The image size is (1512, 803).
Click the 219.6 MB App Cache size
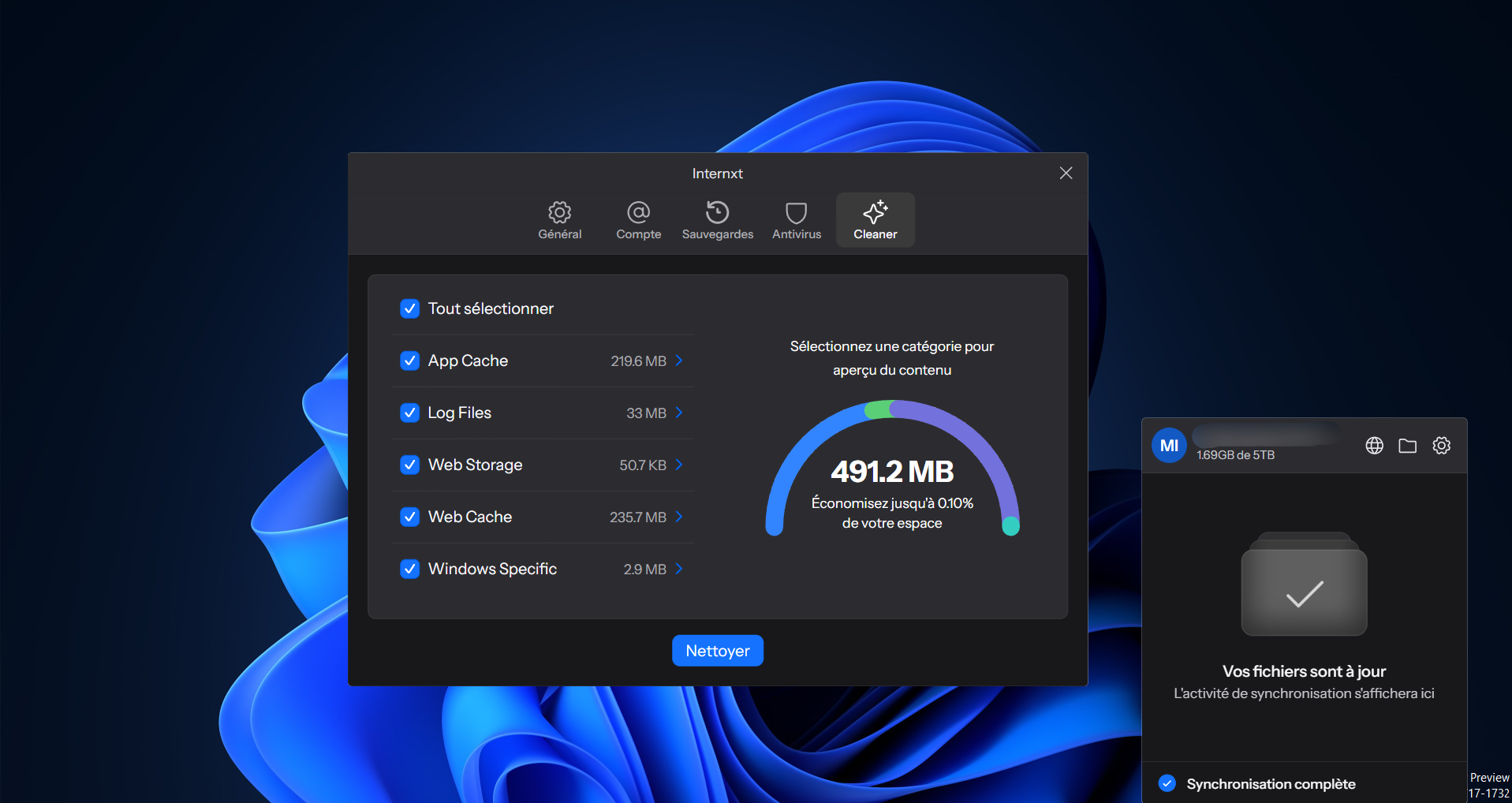[639, 361]
